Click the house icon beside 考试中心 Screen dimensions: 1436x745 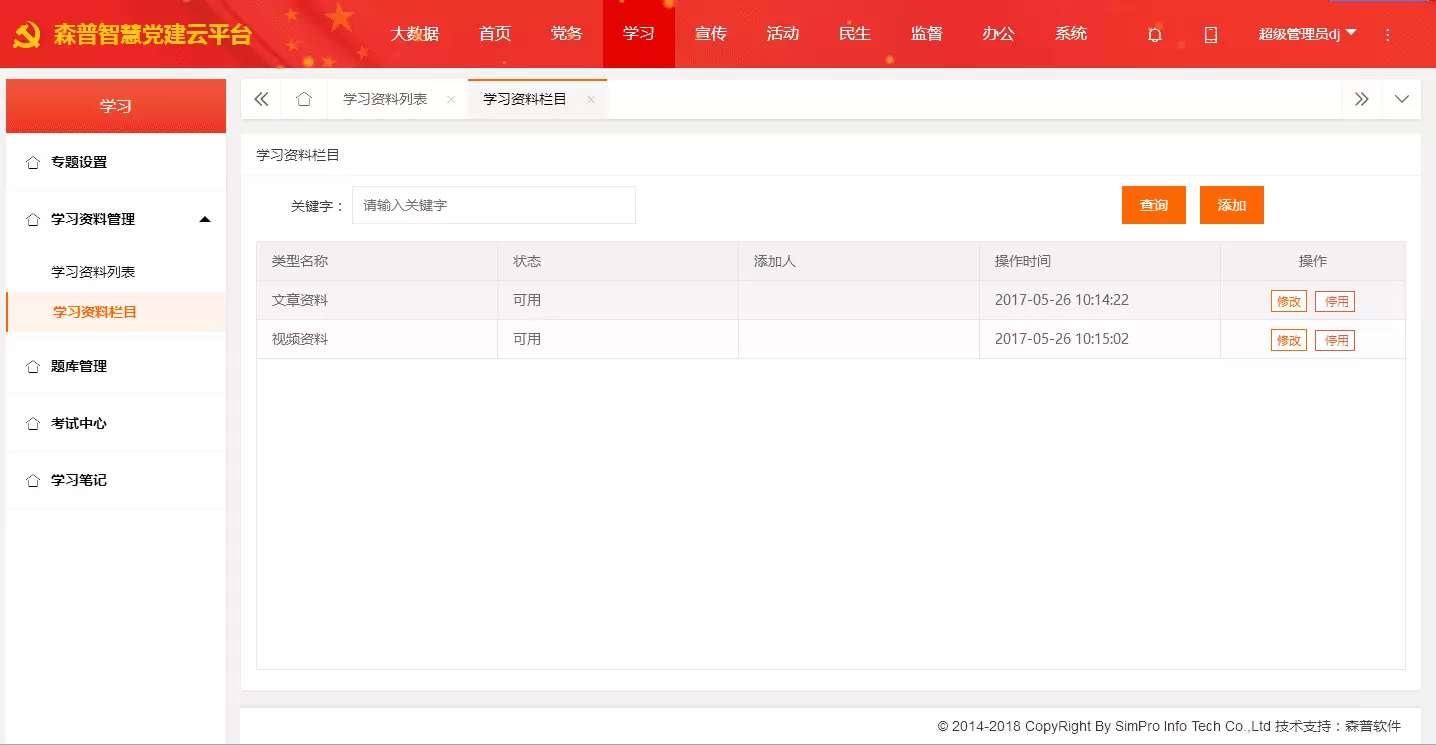tap(33, 423)
